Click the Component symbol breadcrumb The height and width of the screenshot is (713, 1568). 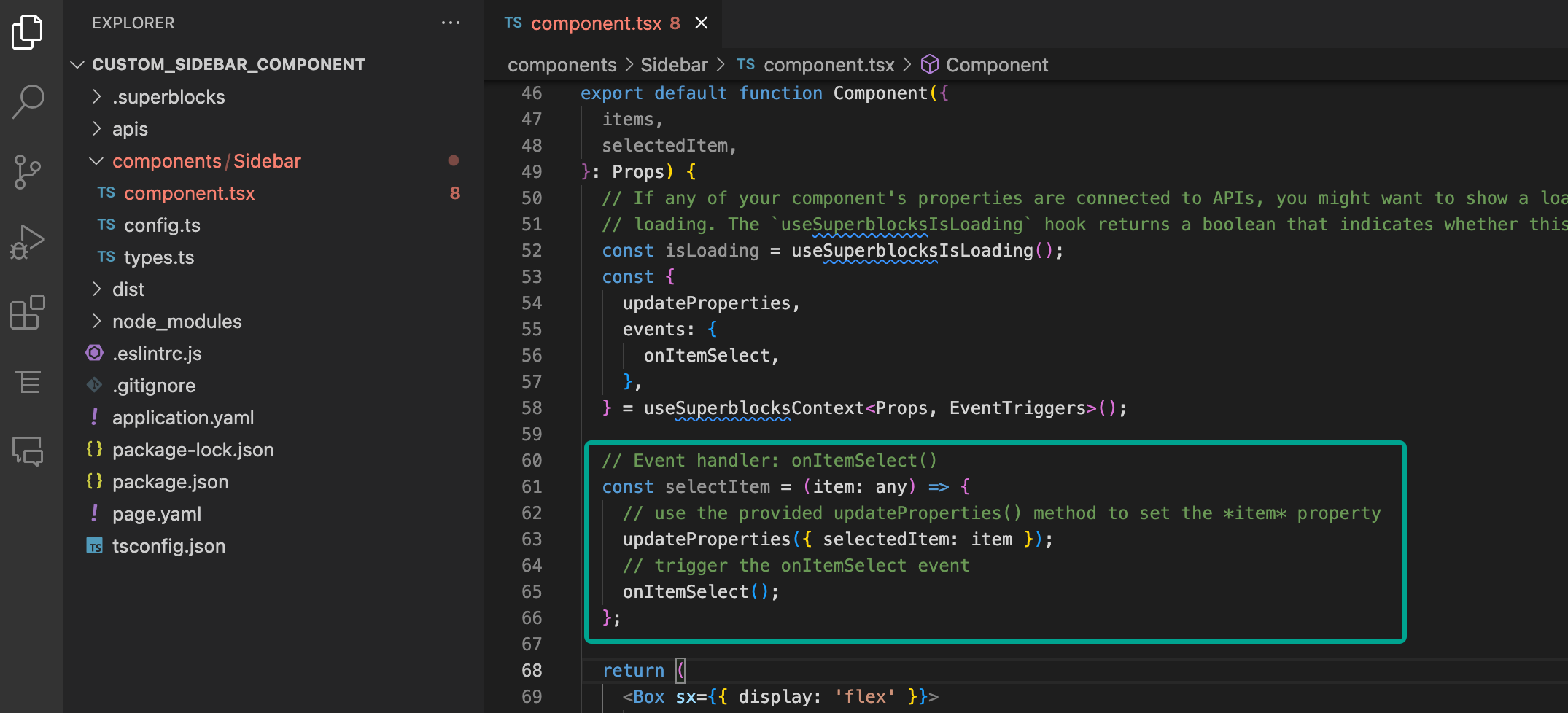pyautogui.click(x=997, y=65)
